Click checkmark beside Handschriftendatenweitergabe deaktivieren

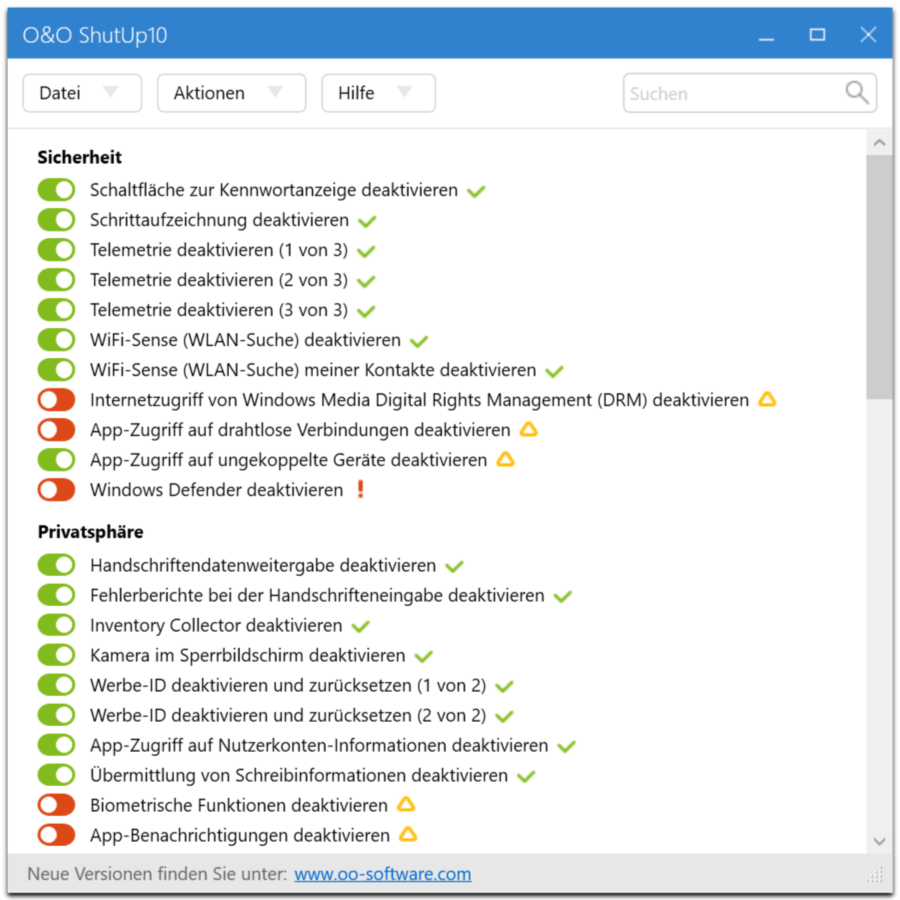[x=454, y=567]
